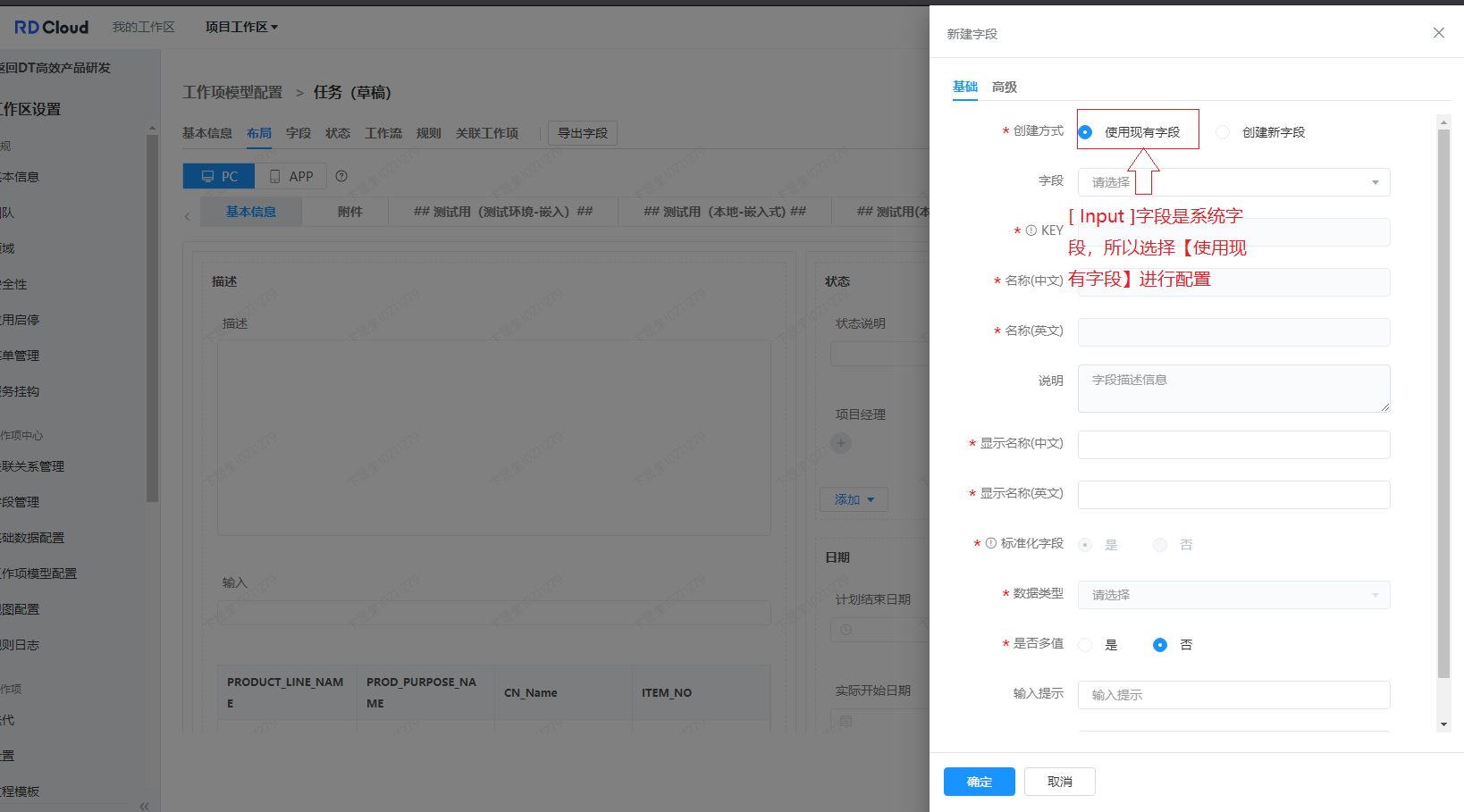Click the panel scrollbar down arrow
The width and height of the screenshot is (1464, 812).
coord(1443,724)
